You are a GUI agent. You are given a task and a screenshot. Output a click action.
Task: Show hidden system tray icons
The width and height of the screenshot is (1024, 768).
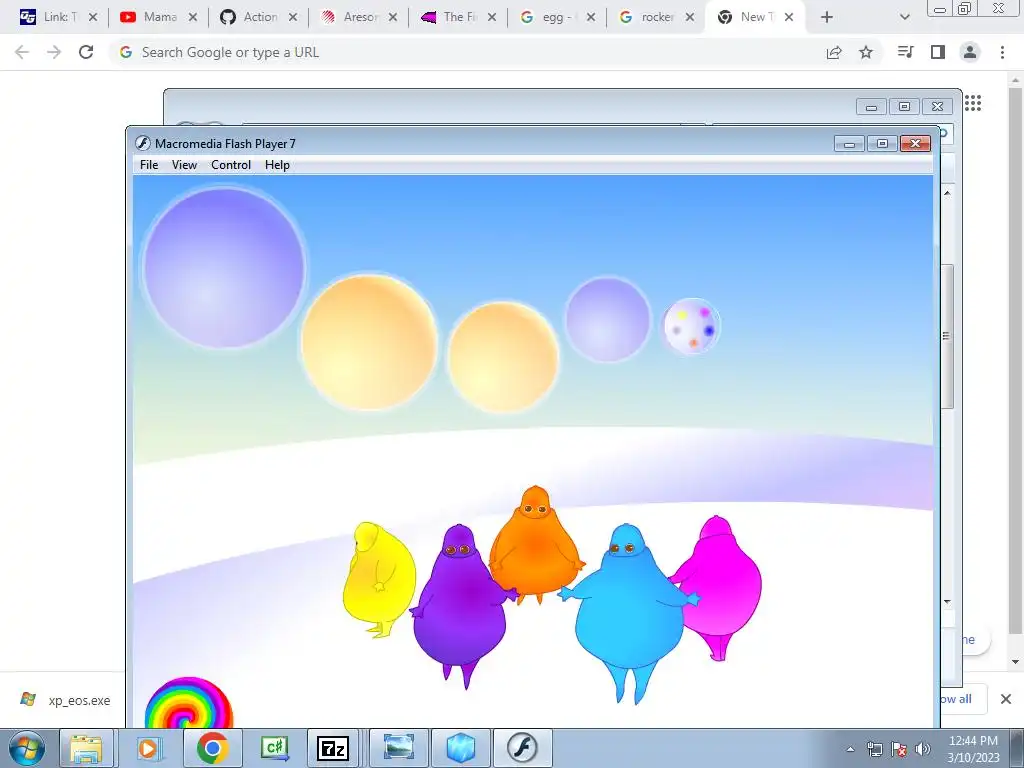coord(850,749)
